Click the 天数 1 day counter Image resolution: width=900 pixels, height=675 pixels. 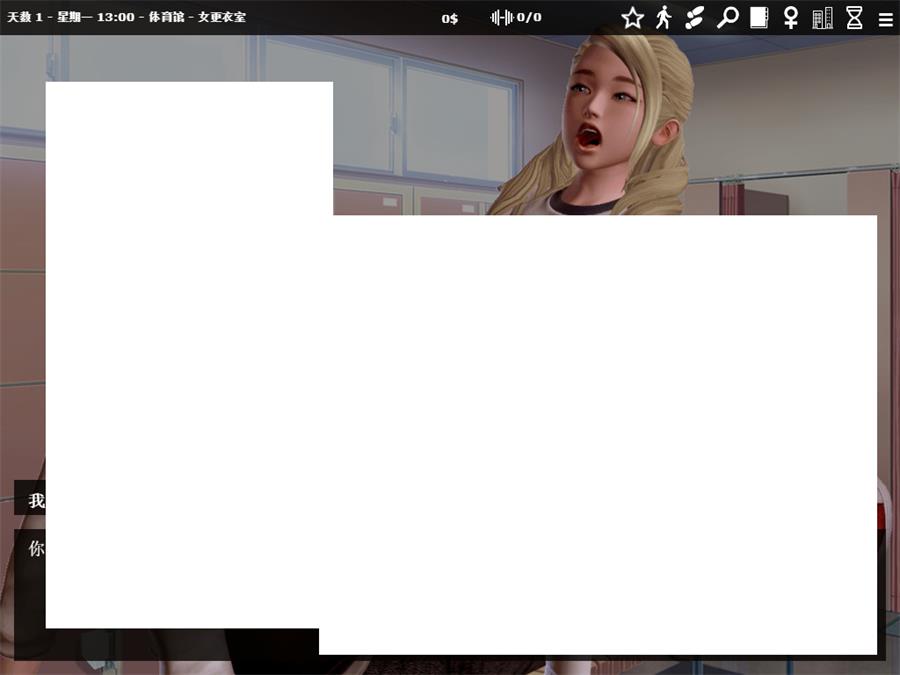(25, 18)
